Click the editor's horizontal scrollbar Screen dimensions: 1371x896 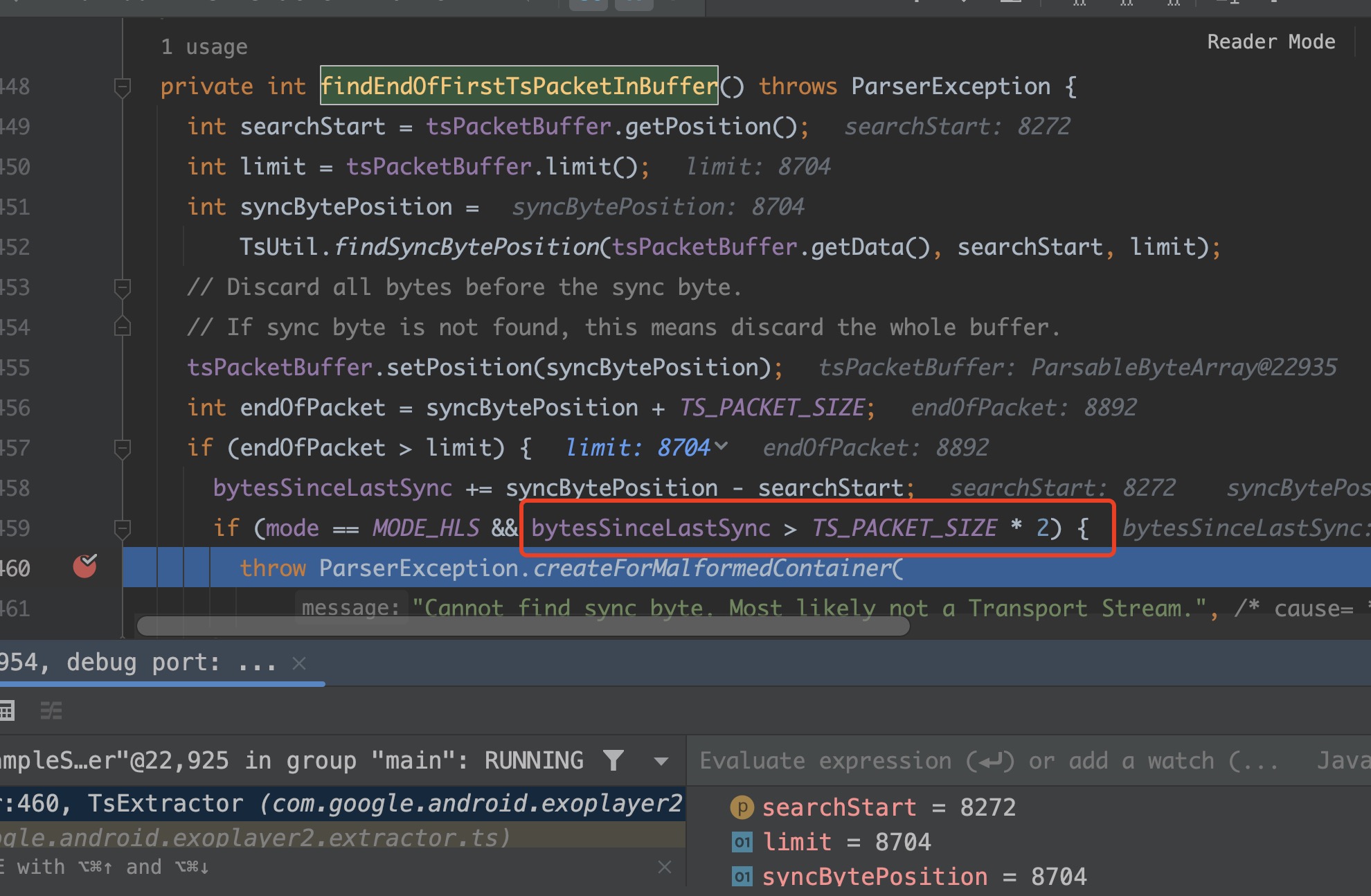click(523, 626)
